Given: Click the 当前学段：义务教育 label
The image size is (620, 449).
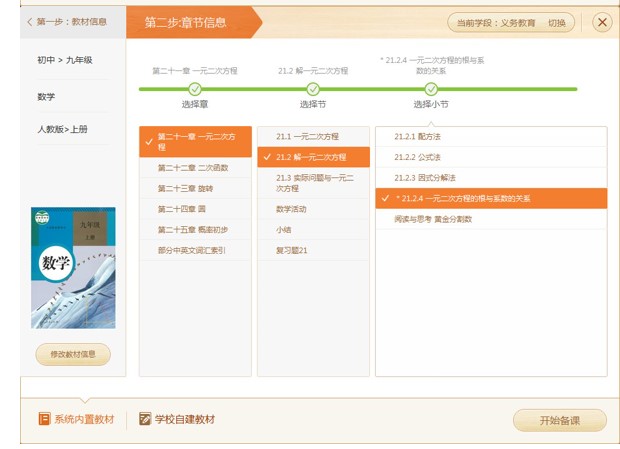Looking at the screenshot, I should pyautogui.click(x=496, y=23).
